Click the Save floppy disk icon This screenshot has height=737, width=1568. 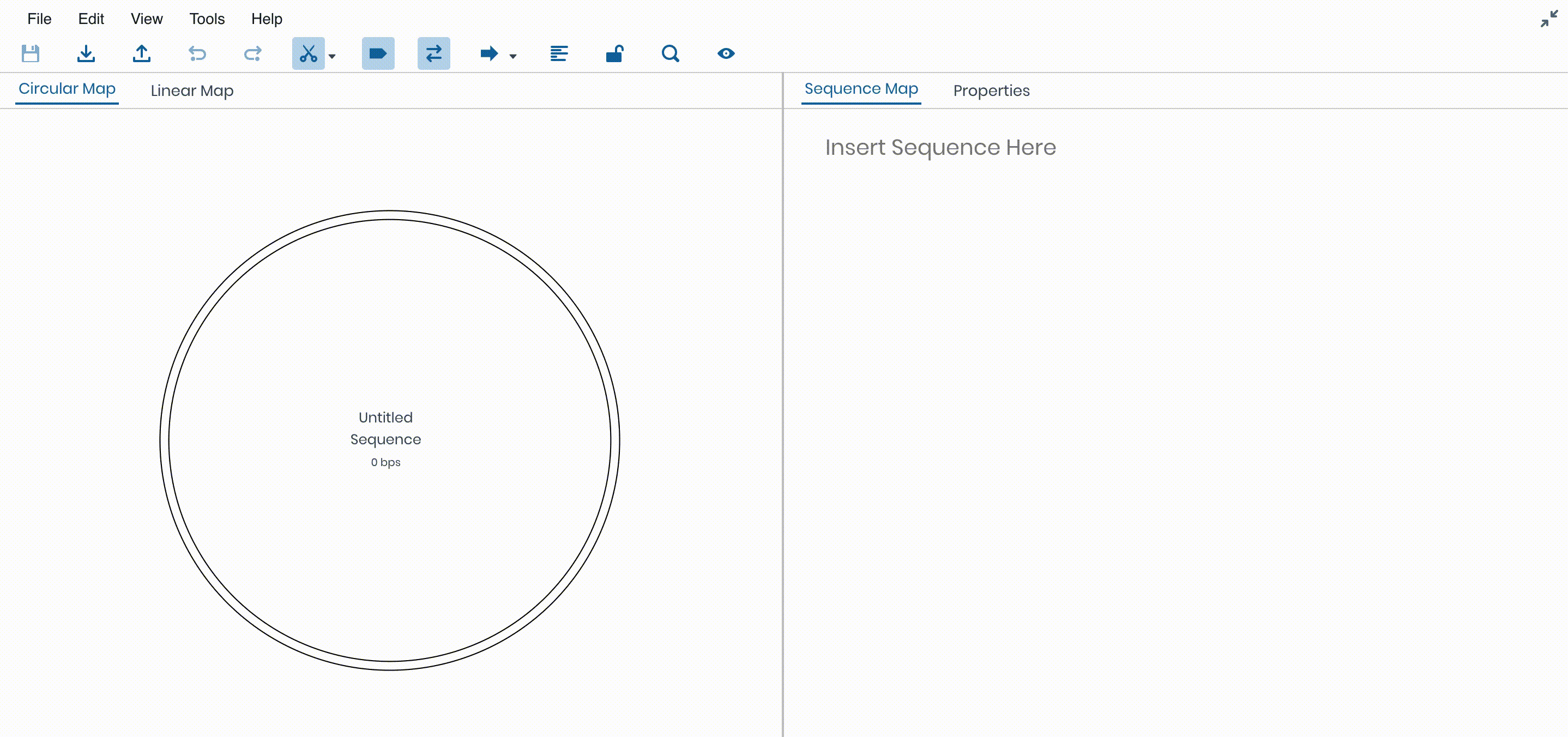(31, 53)
